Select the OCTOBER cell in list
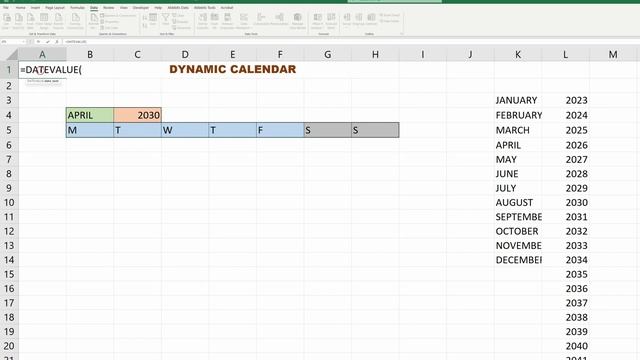Screen dimensions: 640x360 point(518,231)
